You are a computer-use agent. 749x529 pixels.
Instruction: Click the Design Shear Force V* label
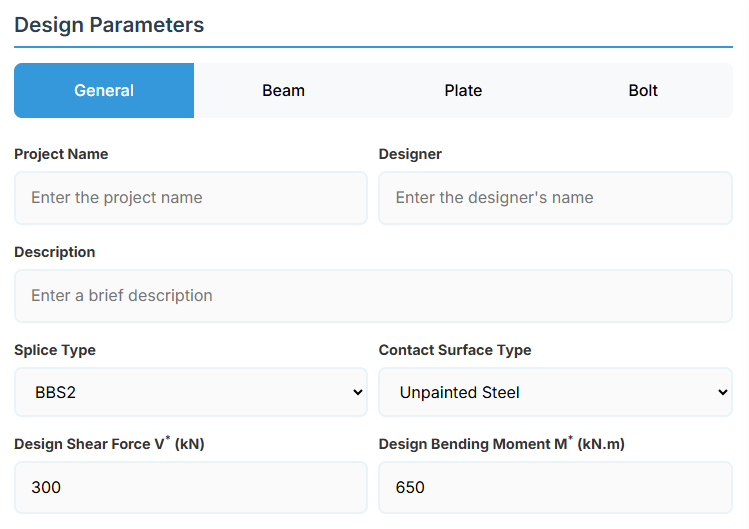pyautogui.click(x=109, y=444)
